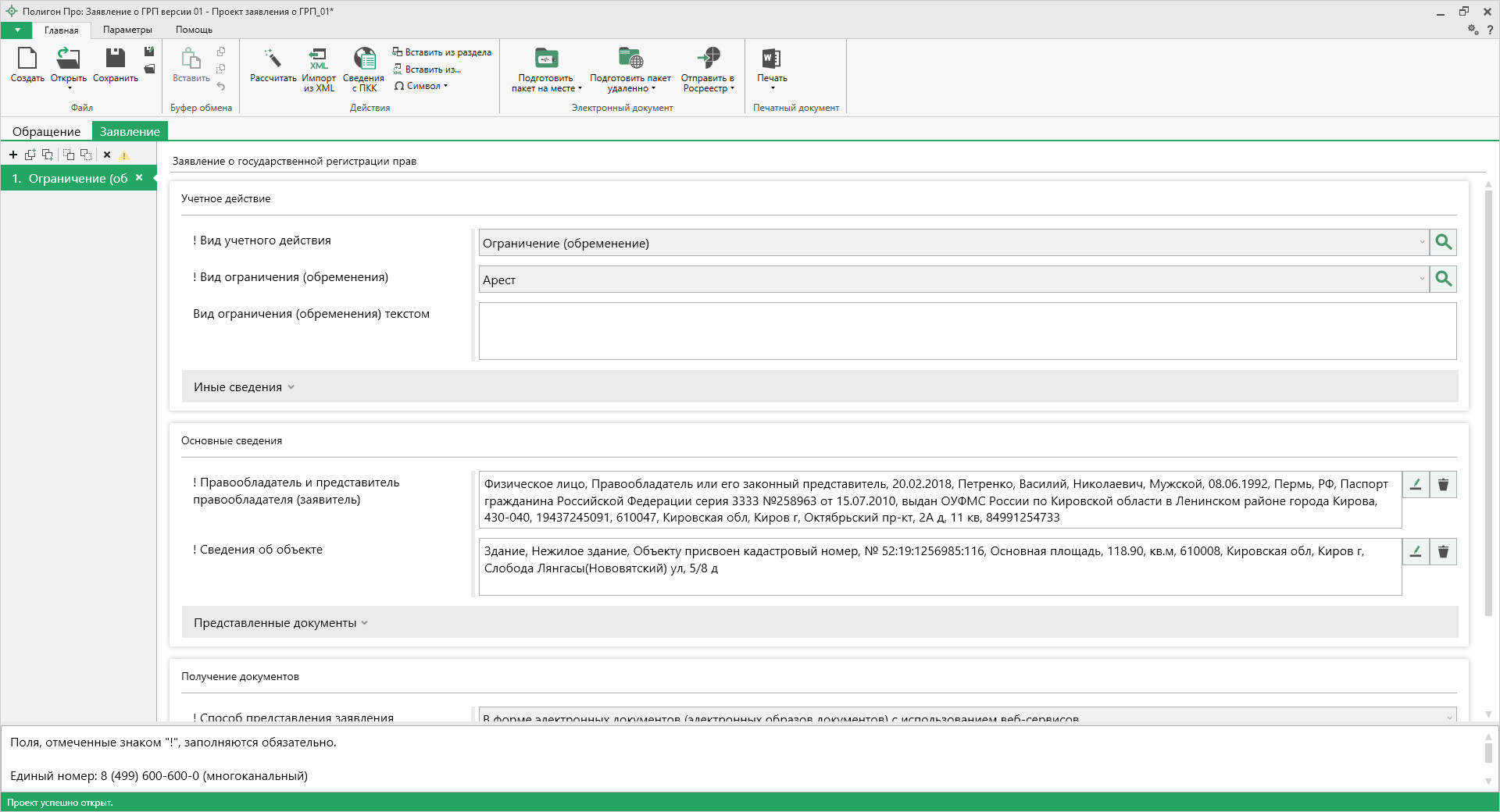Search Вид учетного действия with magnifier
This screenshot has width=1500, height=812.
(x=1443, y=243)
